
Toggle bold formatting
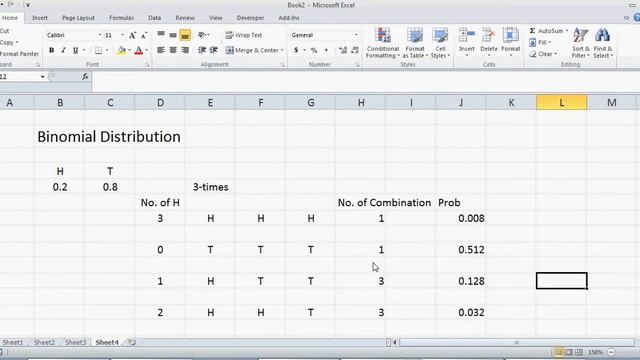51,50
